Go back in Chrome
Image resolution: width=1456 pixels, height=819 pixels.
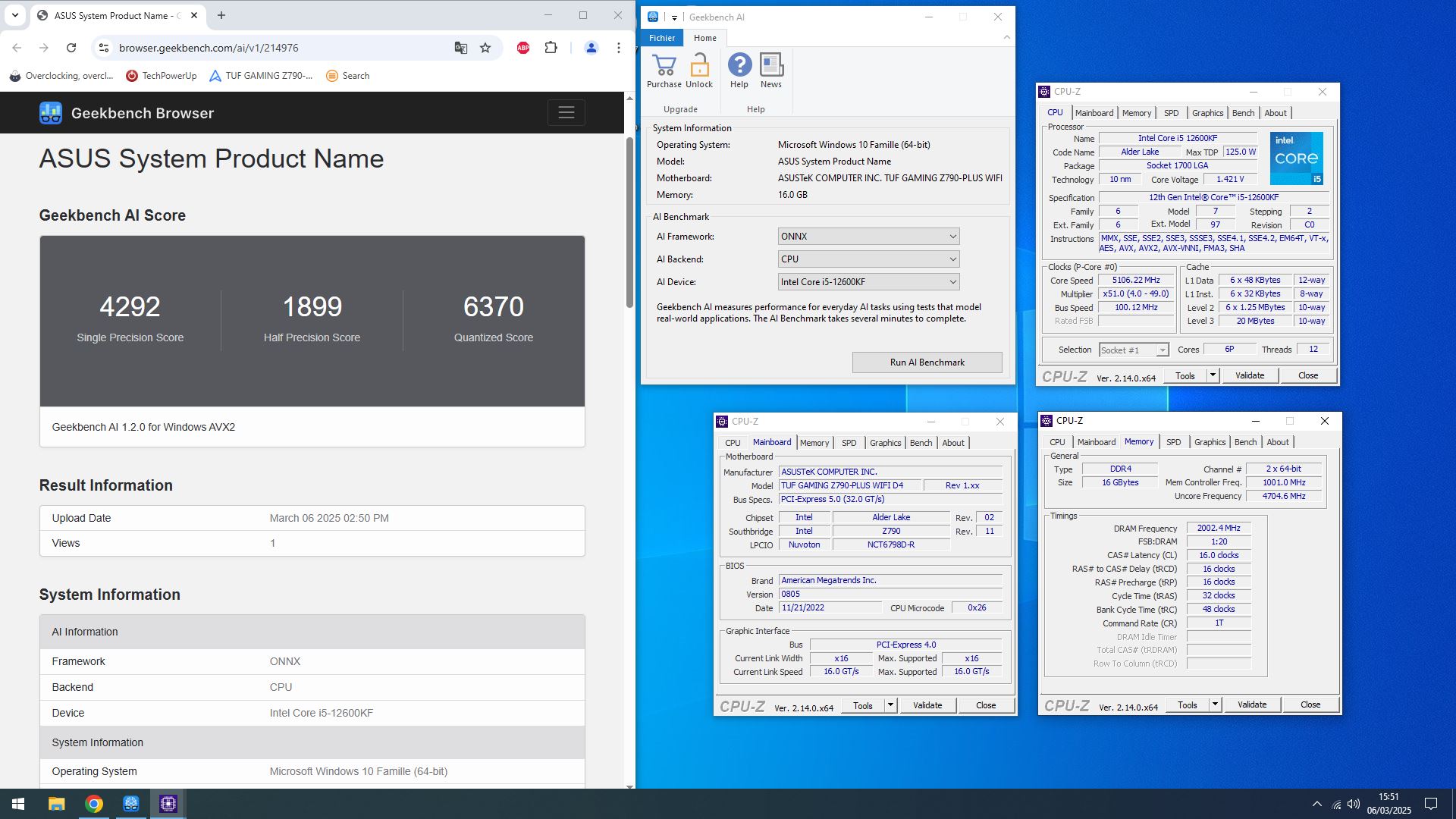pyautogui.click(x=17, y=48)
